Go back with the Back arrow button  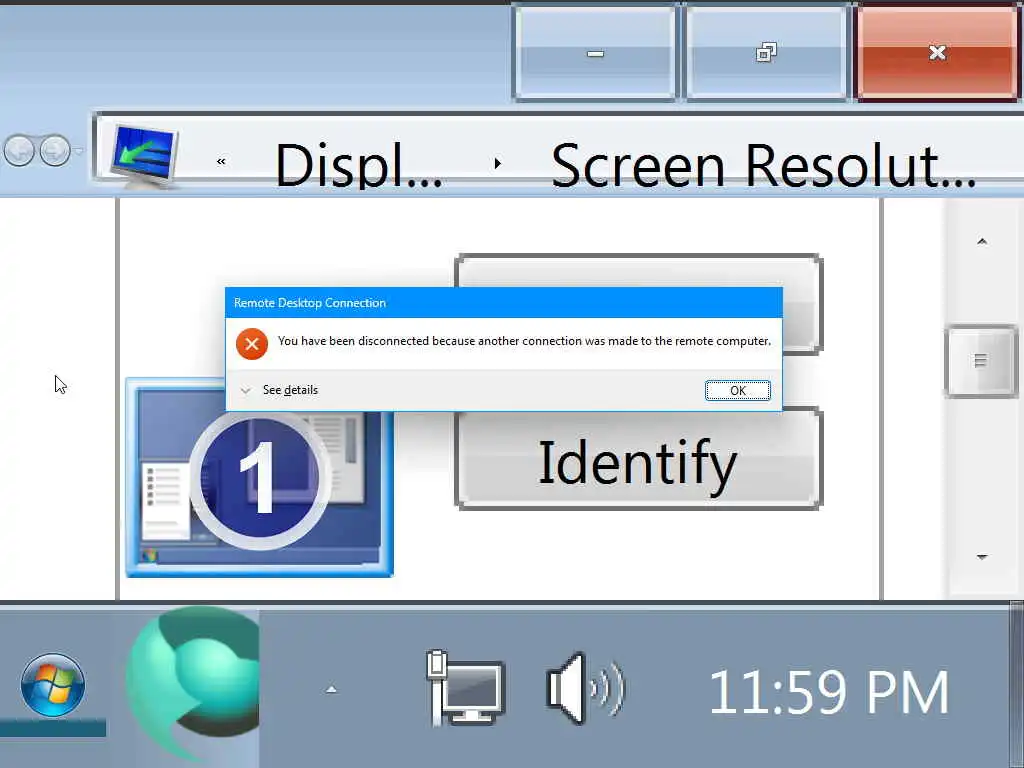click(19, 151)
